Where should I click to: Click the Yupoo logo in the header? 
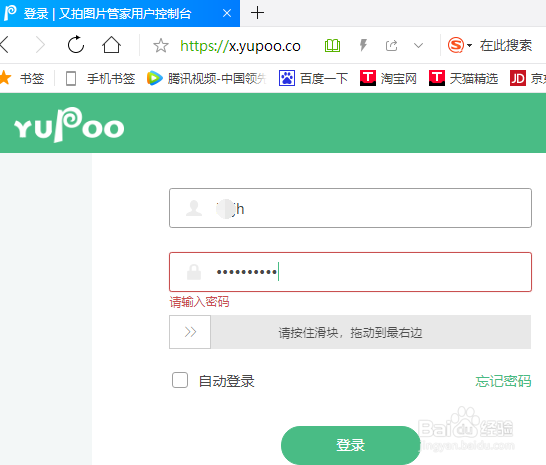tap(69, 125)
